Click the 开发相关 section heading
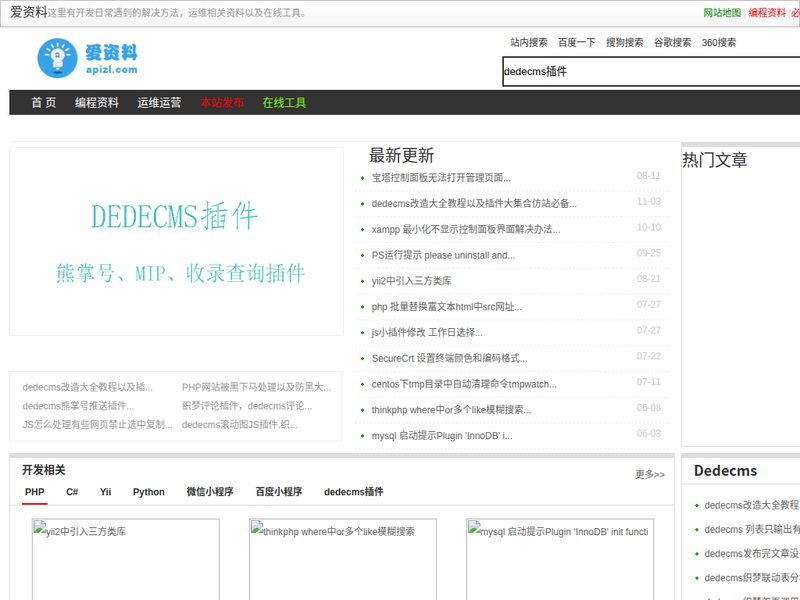 pyautogui.click(x=44, y=470)
